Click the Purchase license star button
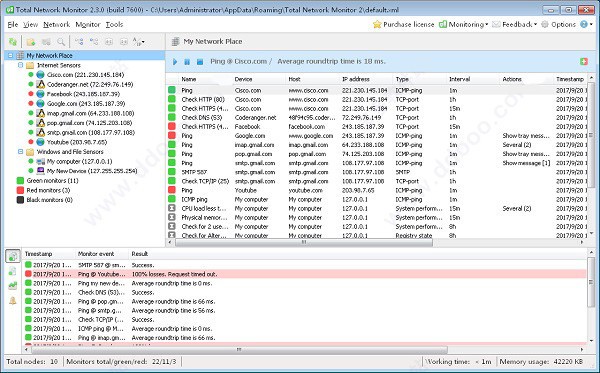The image size is (600, 373). pos(404,24)
